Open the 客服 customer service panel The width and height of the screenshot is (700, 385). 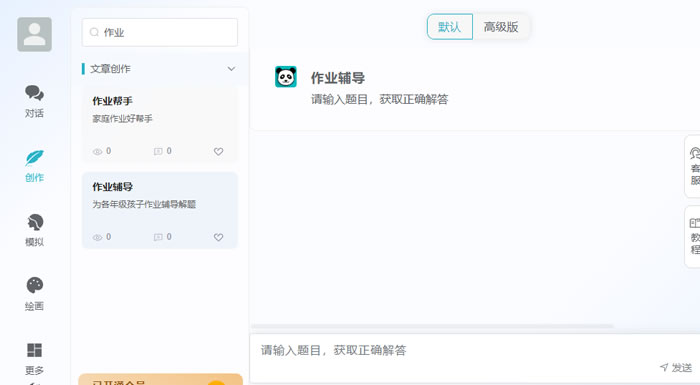tap(692, 167)
